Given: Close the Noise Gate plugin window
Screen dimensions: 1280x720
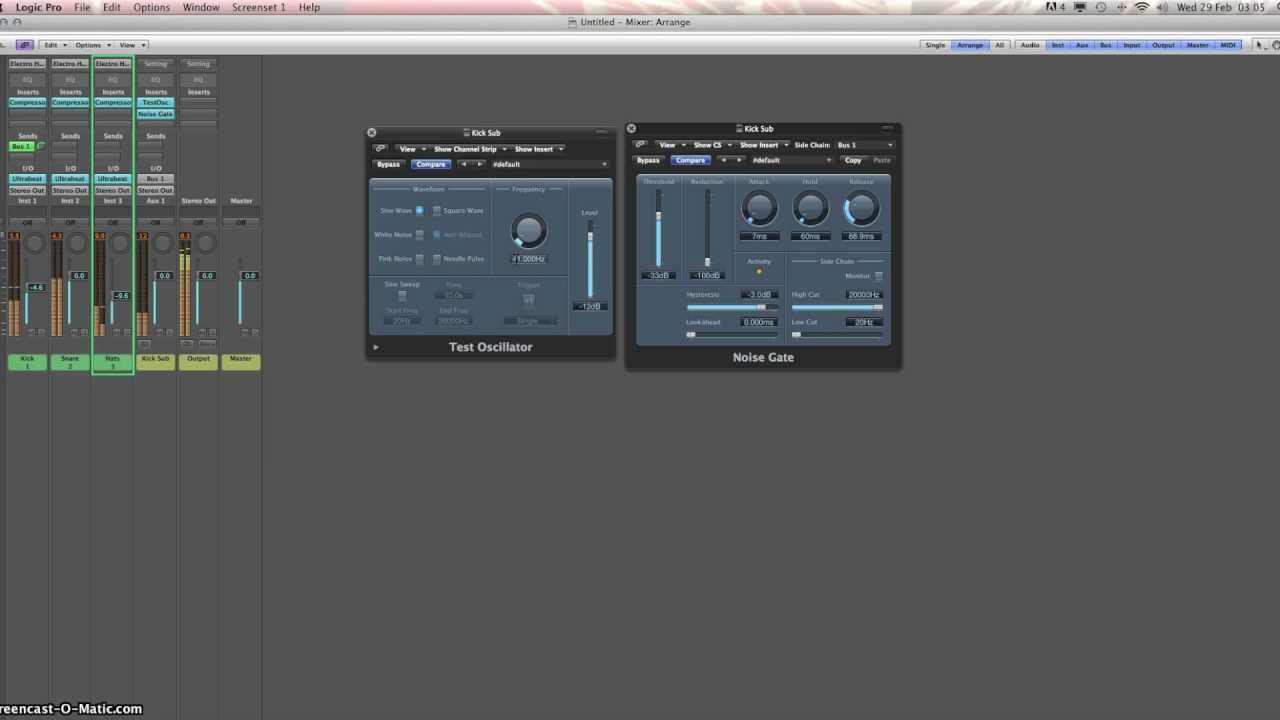Looking at the screenshot, I should point(631,129).
